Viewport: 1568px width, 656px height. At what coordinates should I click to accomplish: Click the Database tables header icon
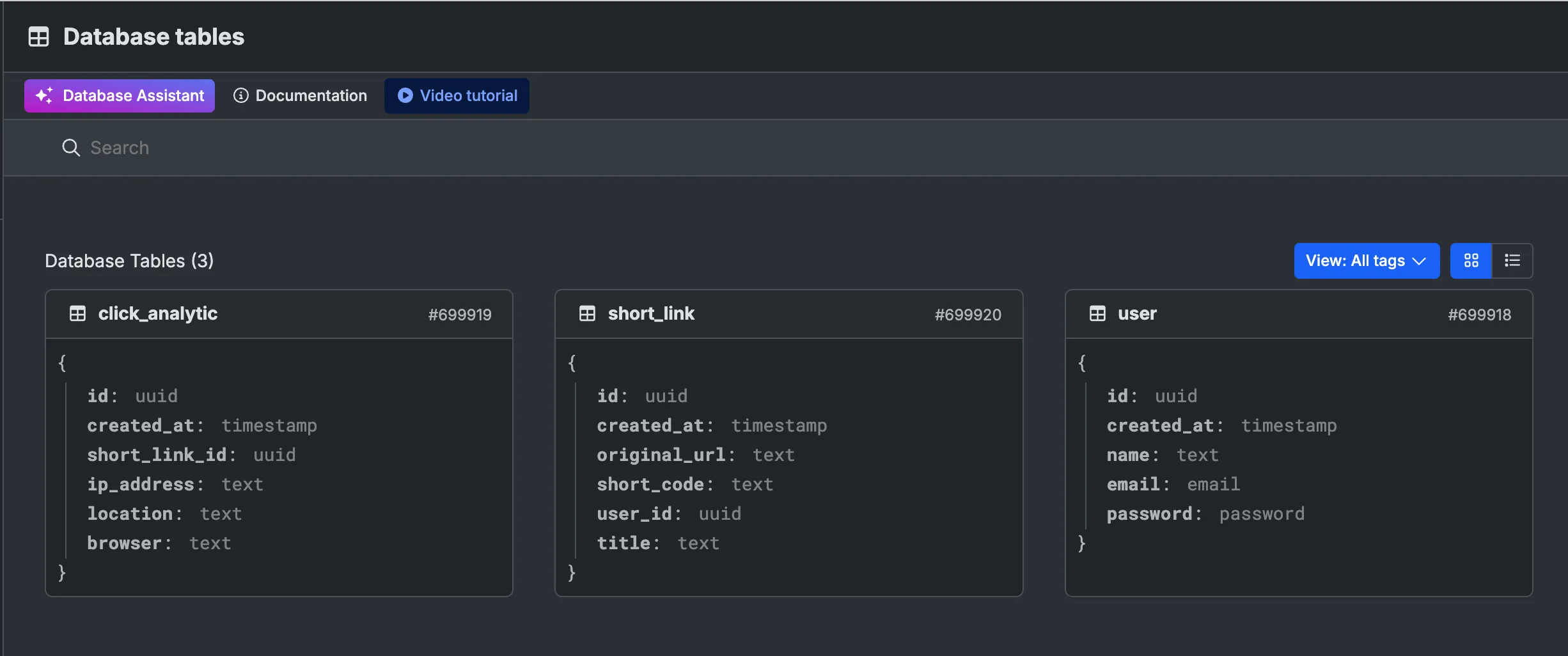coord(38,36)
